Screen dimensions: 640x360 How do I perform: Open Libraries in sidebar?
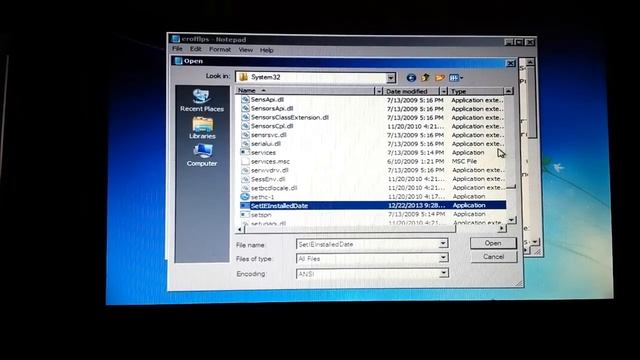click(x=202, y=128)
